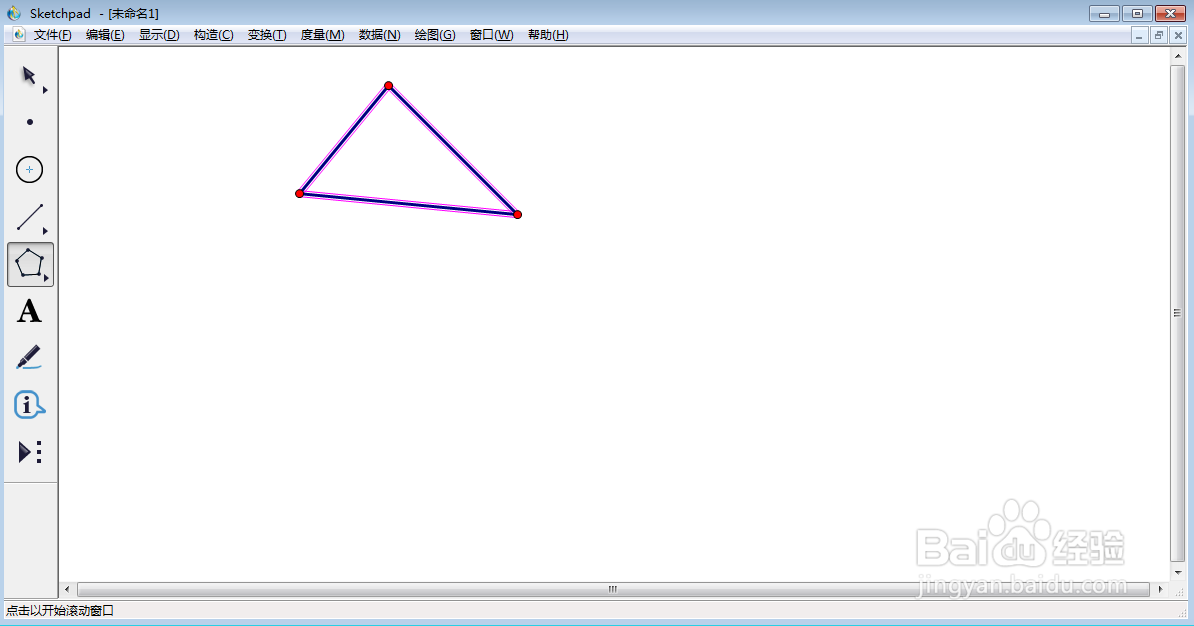Image resolution: width=1194 pixels, height=626 pixels.
Task: Click the left vertex of the triangle
Action: (299, 193)
